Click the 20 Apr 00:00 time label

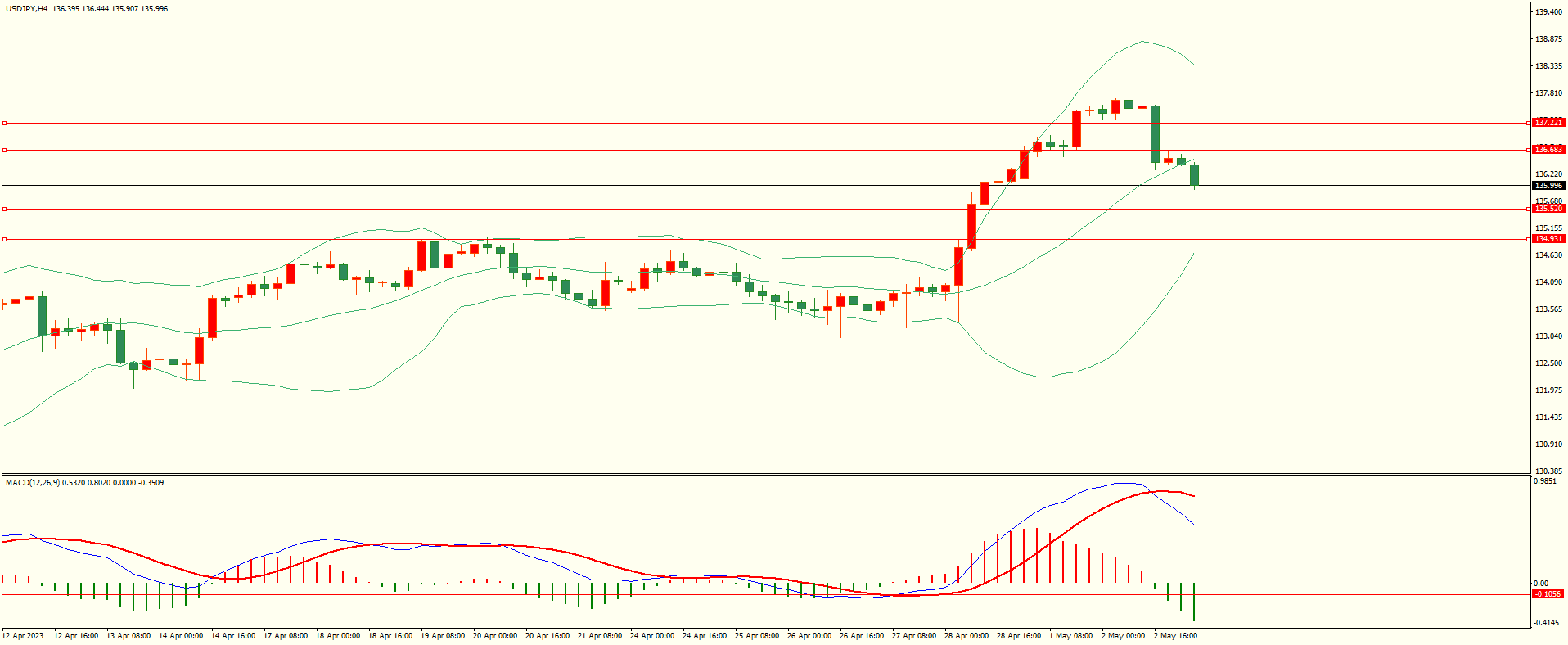495,636
